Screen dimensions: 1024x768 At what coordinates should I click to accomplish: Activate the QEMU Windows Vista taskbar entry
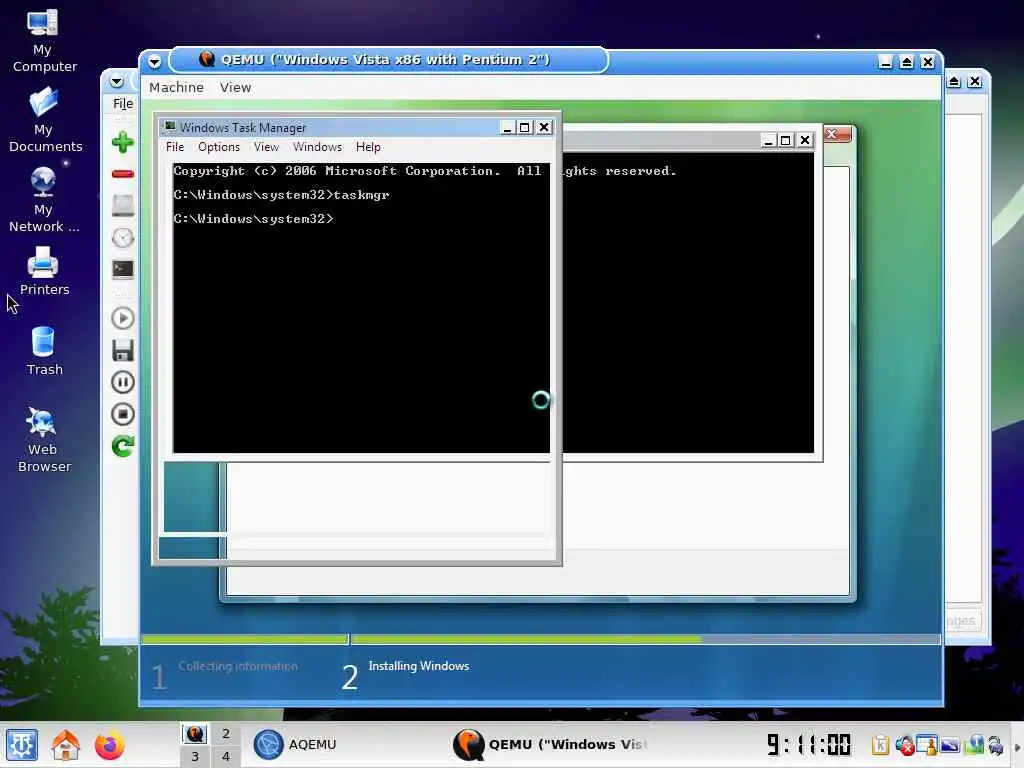(x=550, y=744)
